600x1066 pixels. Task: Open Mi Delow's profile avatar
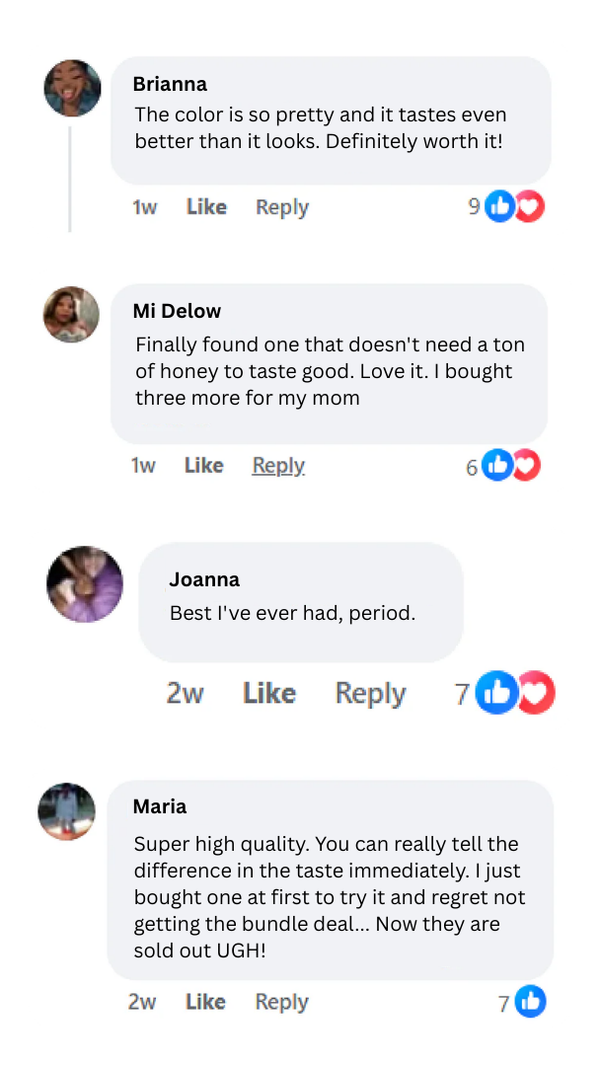71,315
